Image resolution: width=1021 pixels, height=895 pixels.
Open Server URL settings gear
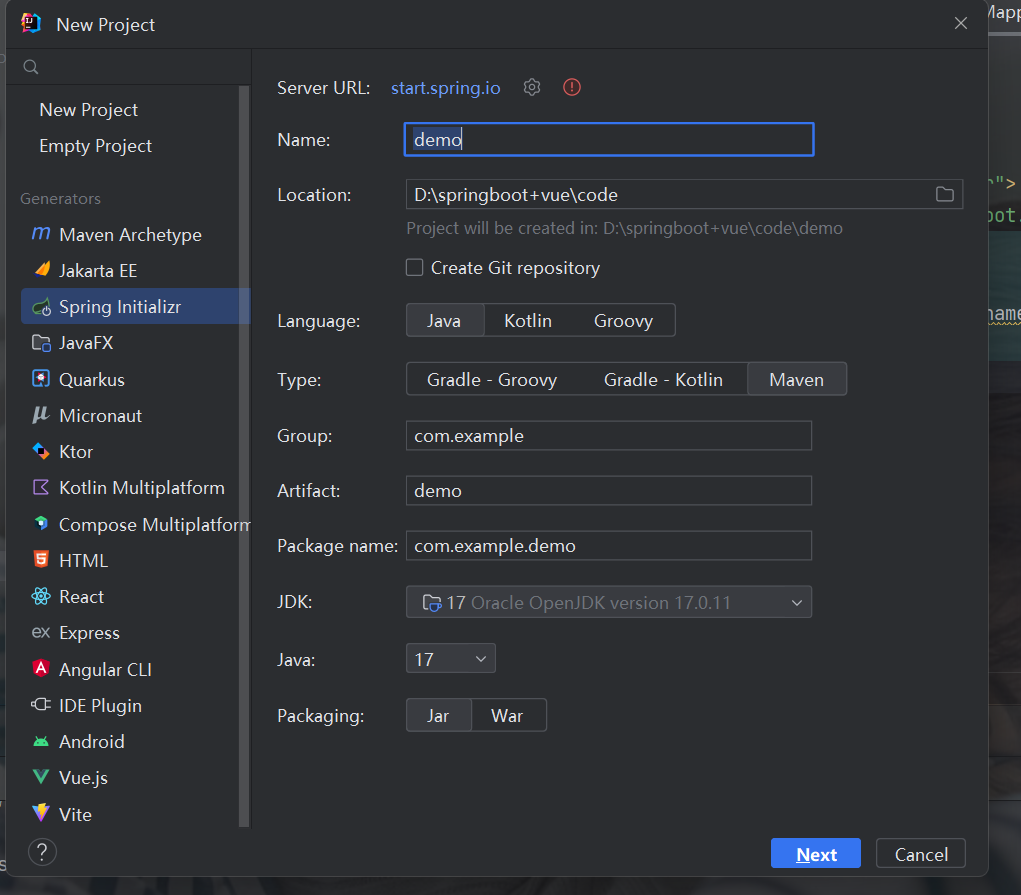pyautogui.click(x=532, y=87)
